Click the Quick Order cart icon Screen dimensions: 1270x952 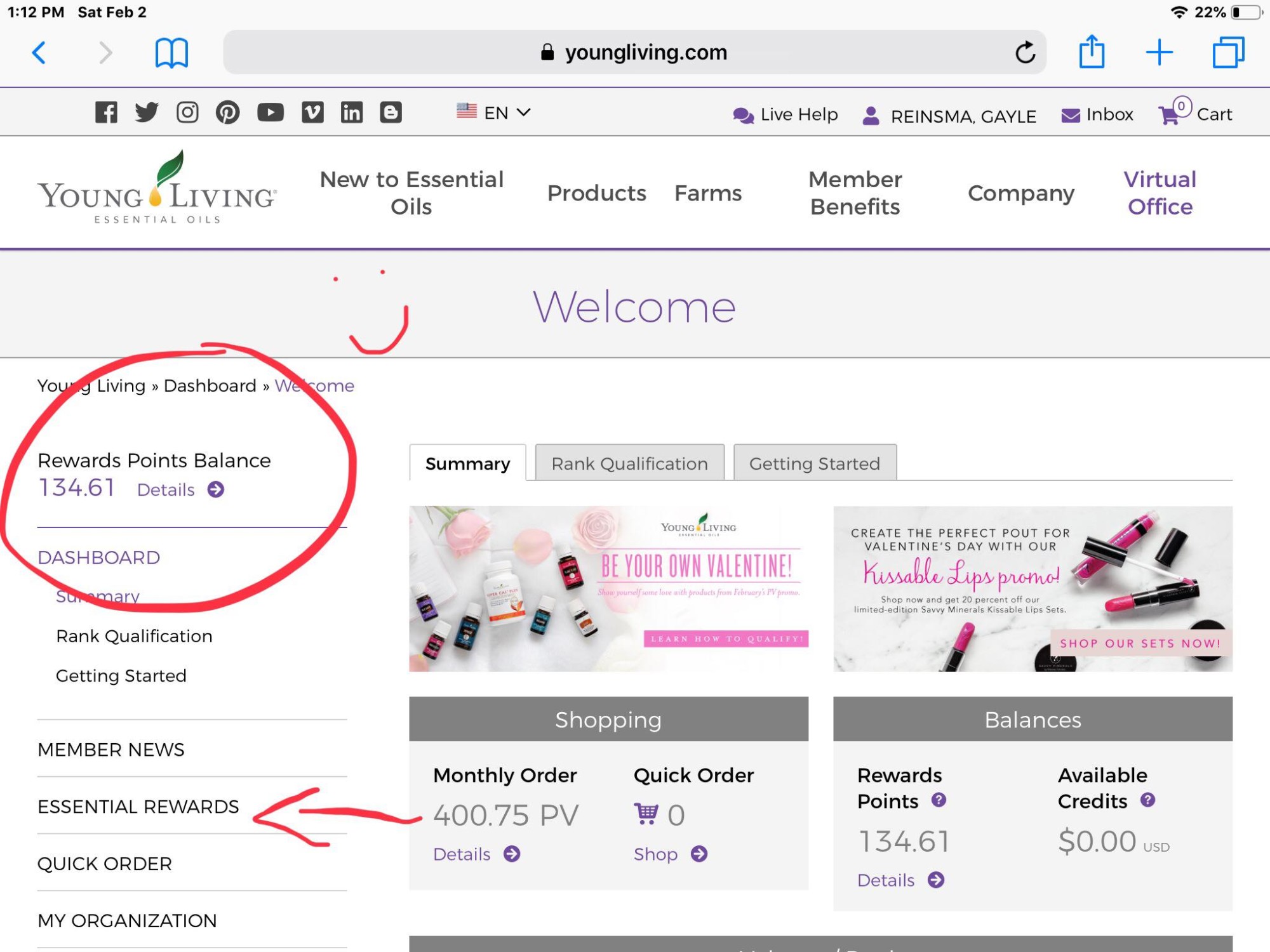[x=646, y=813]
